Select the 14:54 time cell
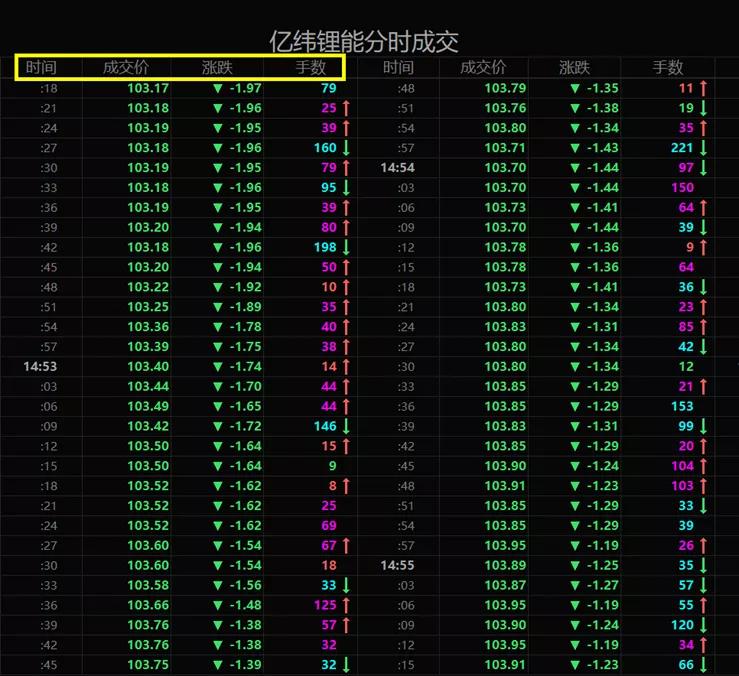The image size is (739, 676). (397, 167)
